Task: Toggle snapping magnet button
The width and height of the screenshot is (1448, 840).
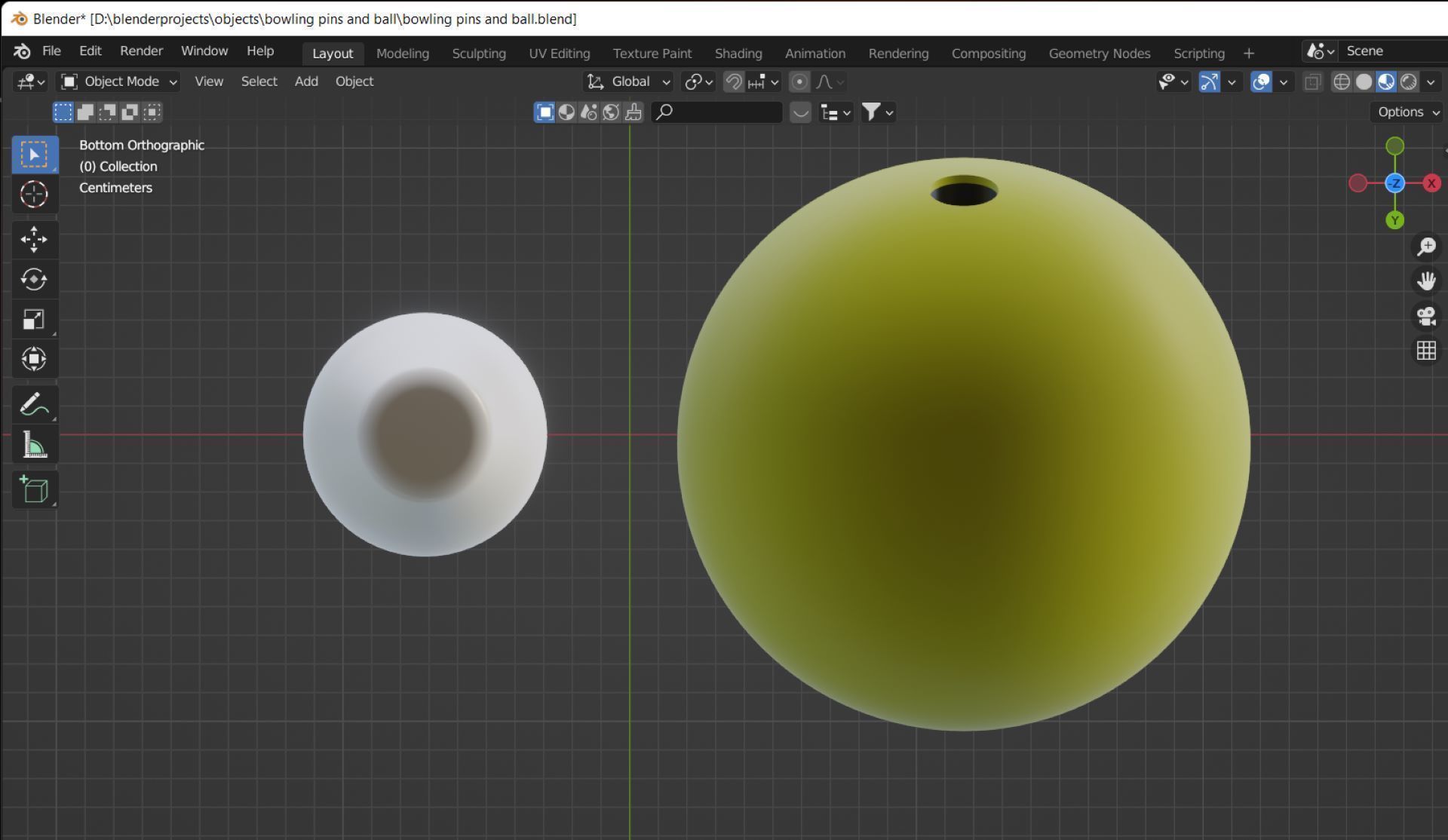Action: [734, 81]
